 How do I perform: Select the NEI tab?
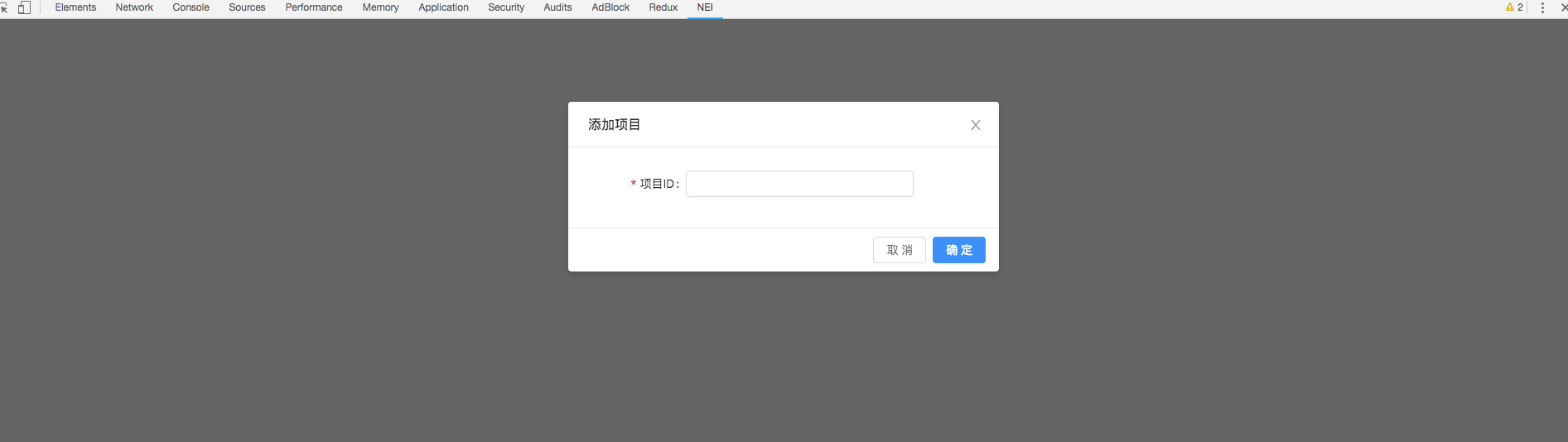click(x=705, y=7)
